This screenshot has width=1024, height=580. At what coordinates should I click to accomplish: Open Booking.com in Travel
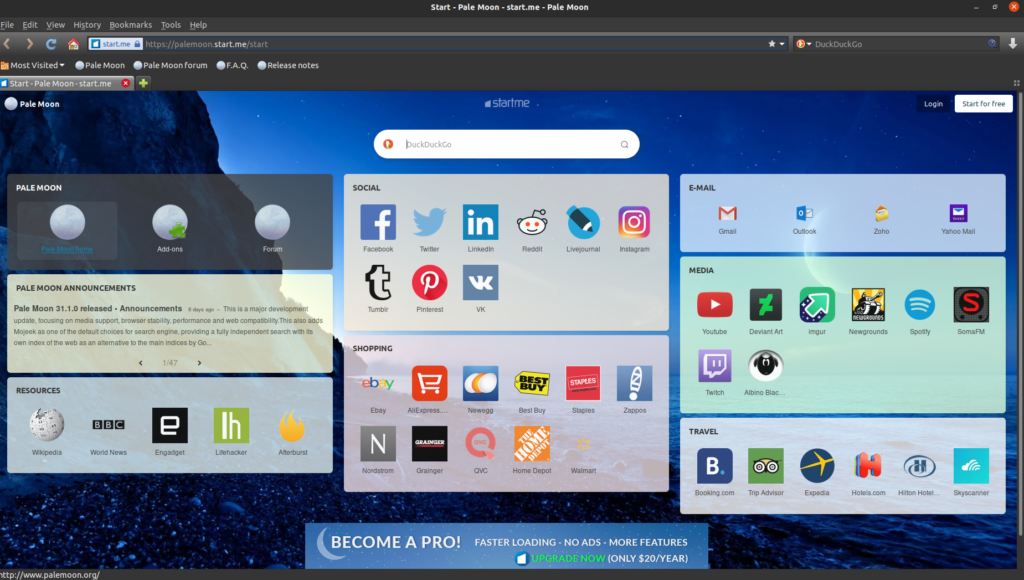tap(714, 466)
